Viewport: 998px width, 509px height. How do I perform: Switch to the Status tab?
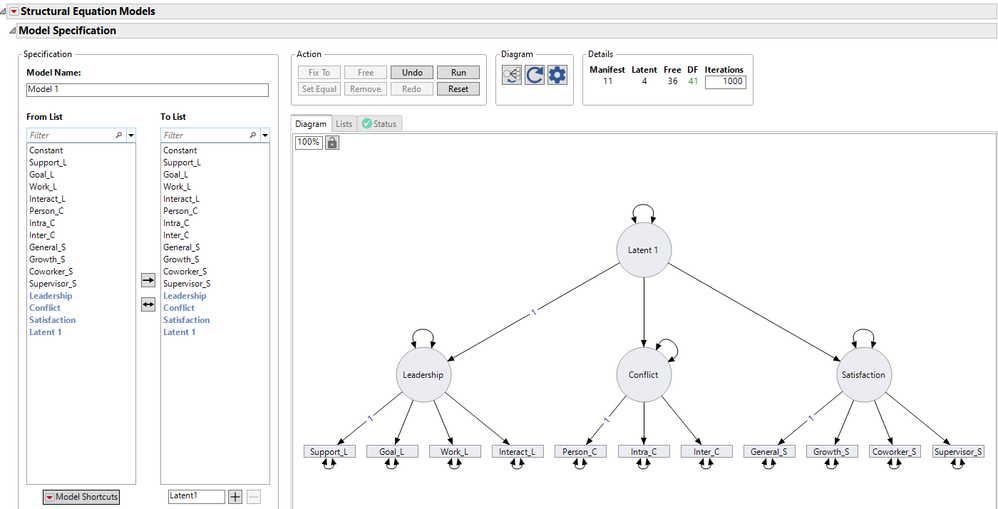point(379,124)
